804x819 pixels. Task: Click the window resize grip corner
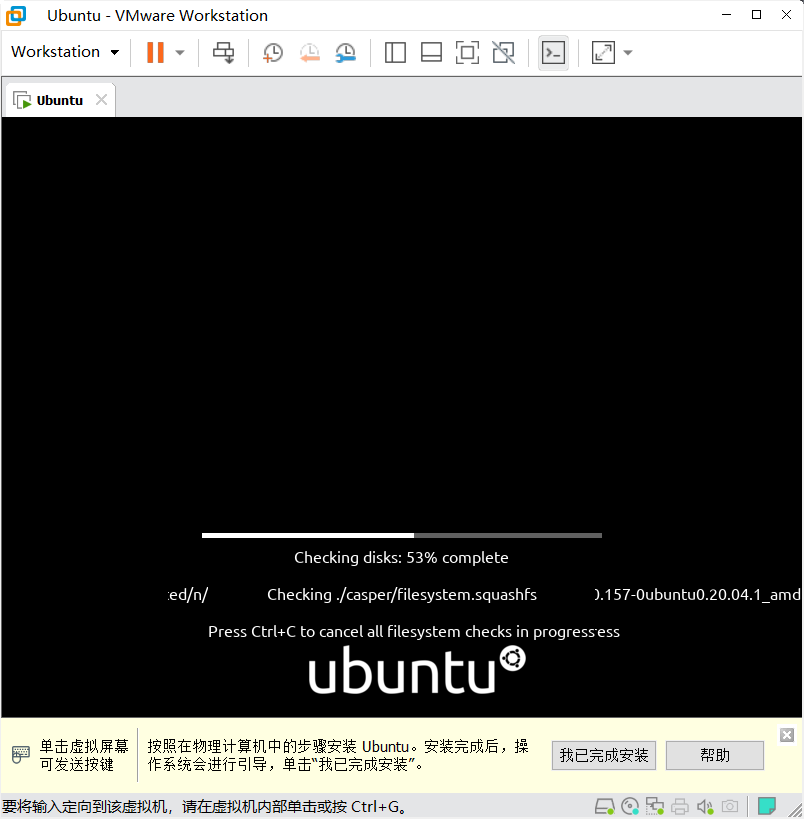(x=796, y=811)
